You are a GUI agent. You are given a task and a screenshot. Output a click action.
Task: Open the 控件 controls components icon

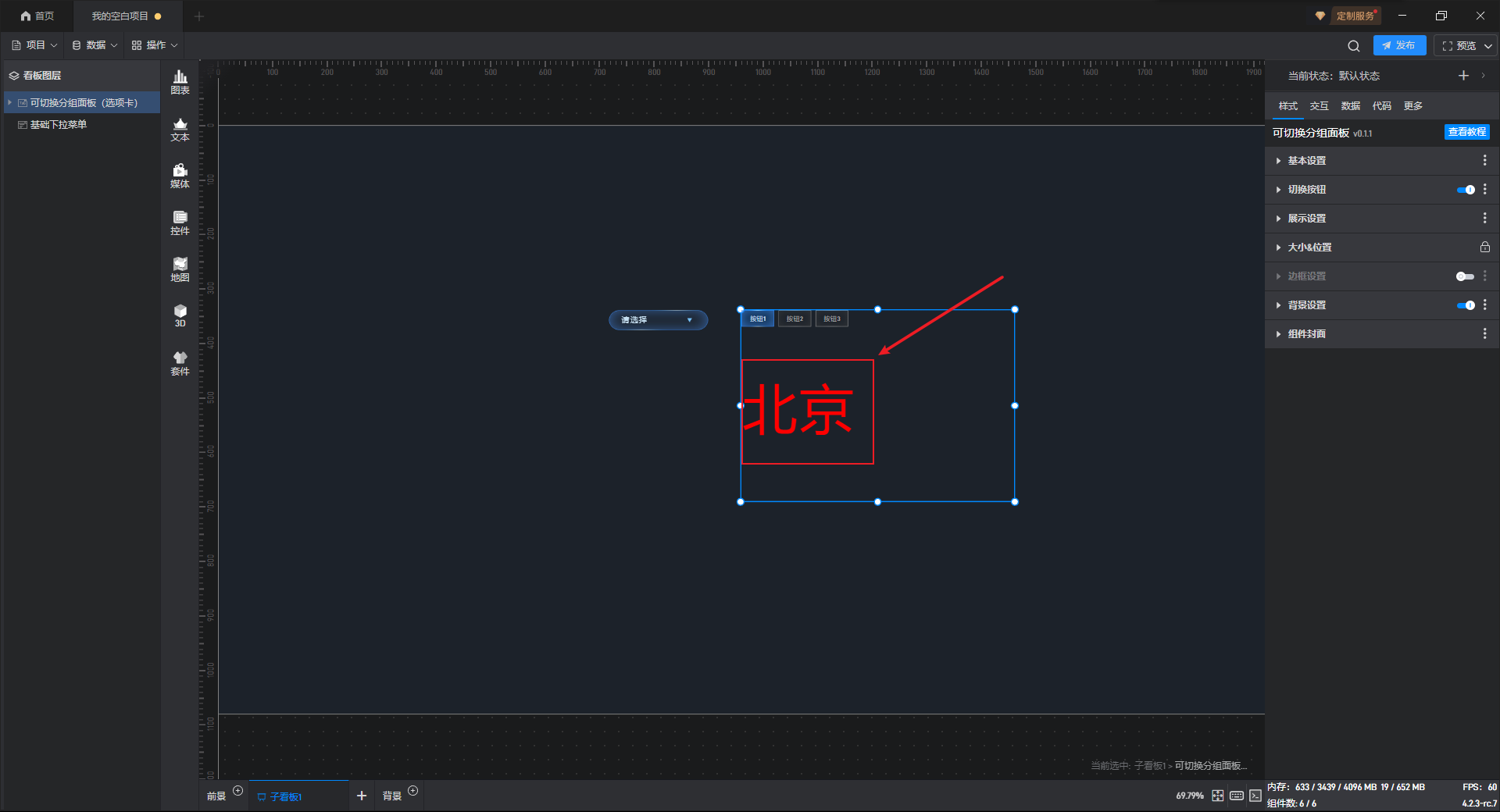pos(180,223)
